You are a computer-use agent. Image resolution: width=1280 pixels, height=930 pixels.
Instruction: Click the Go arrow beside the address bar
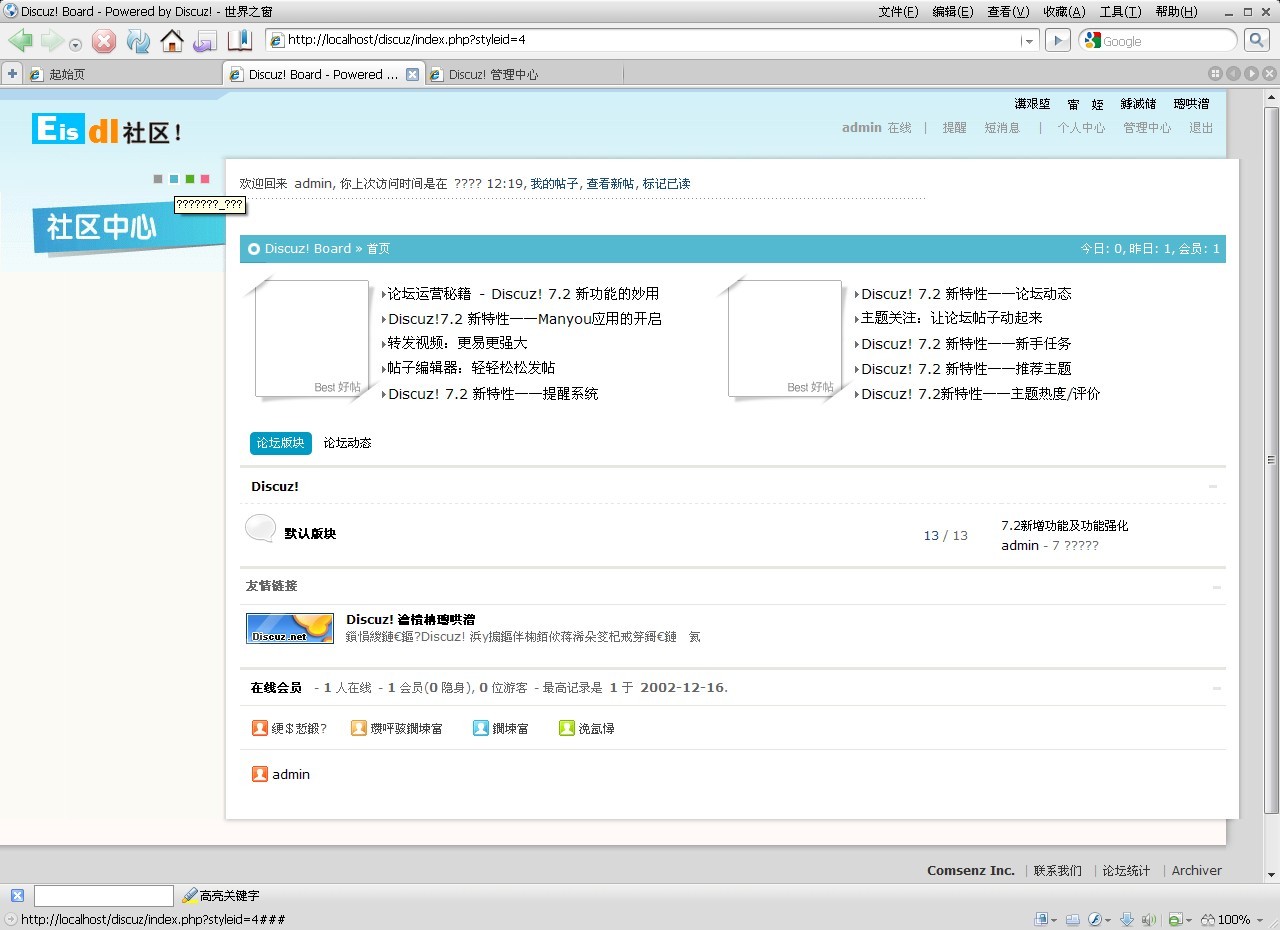pos(1058,40)
